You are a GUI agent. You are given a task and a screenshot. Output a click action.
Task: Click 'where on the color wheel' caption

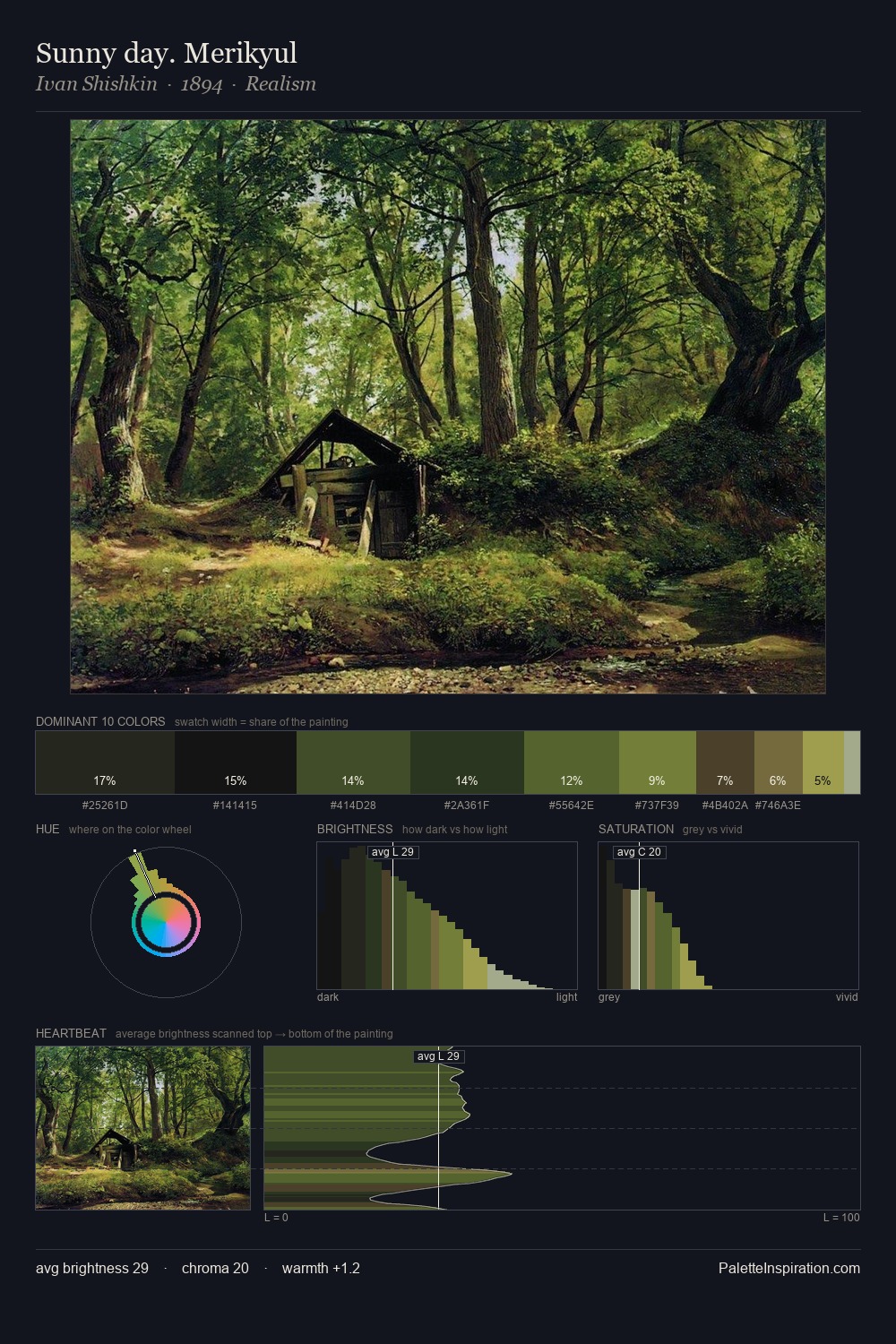(130, 830)
